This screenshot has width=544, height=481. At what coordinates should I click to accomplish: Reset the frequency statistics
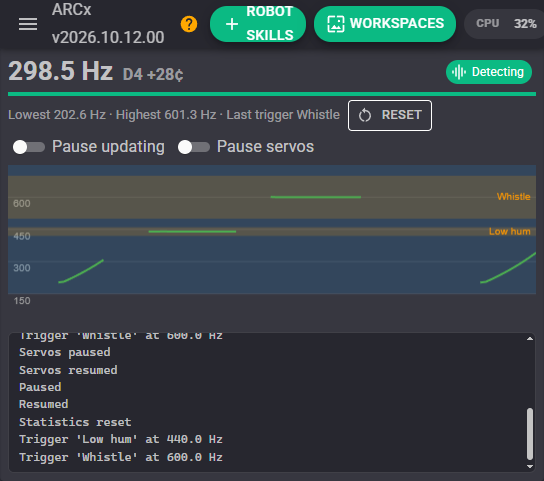tap(390, 116)
